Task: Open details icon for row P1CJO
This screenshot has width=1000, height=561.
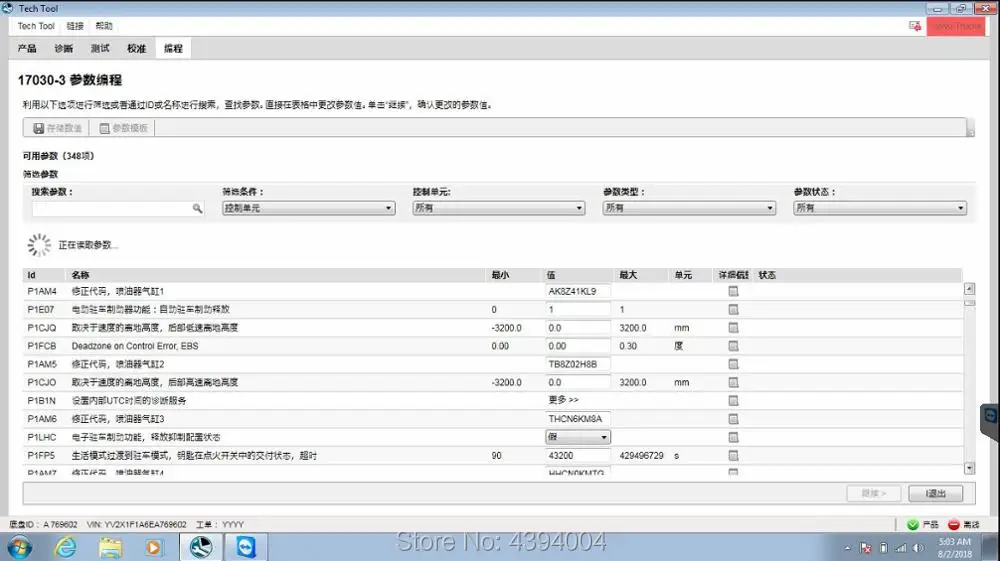Action: pos(733,382)
